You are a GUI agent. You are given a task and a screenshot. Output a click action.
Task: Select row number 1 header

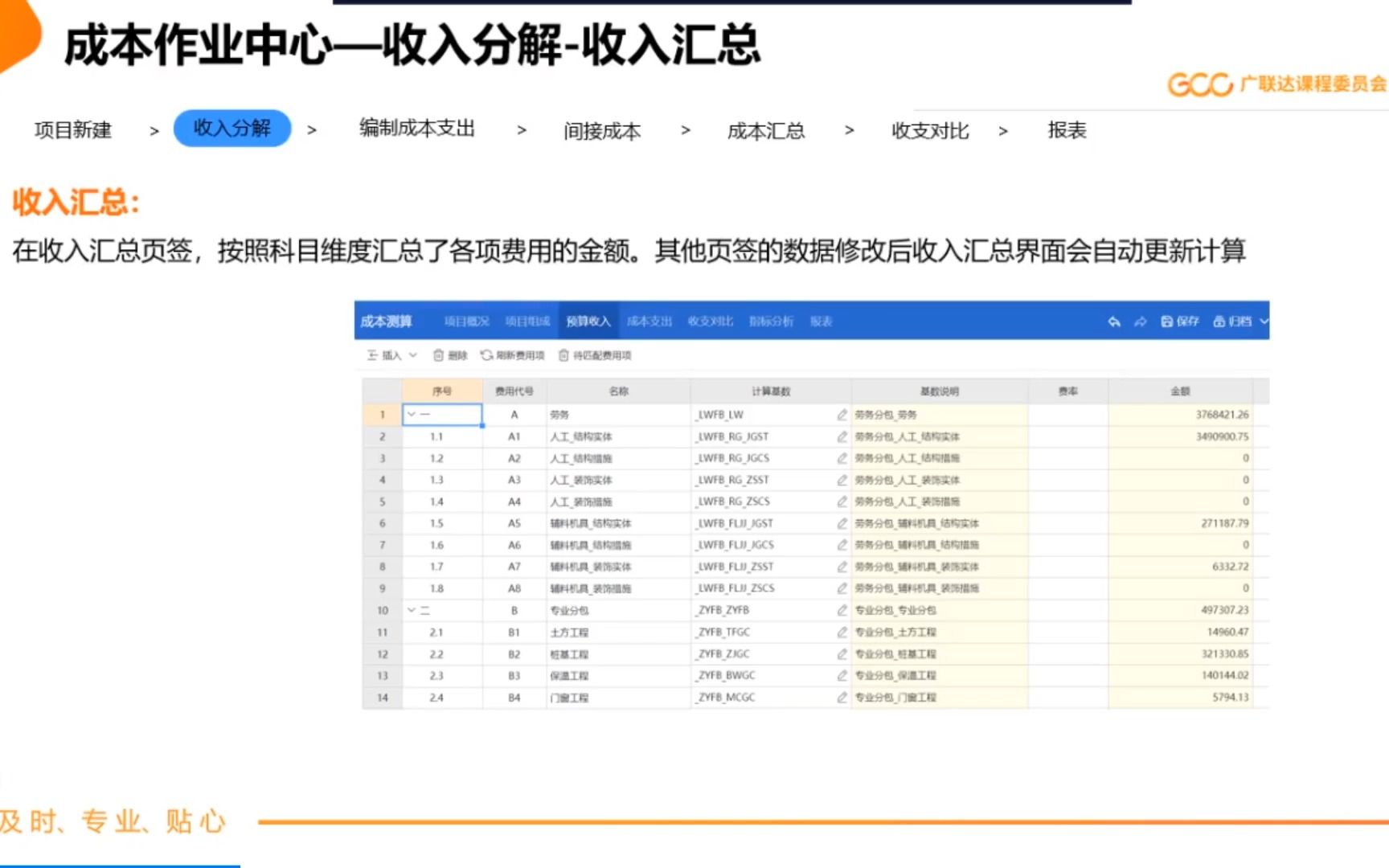(x=383, y=415)
